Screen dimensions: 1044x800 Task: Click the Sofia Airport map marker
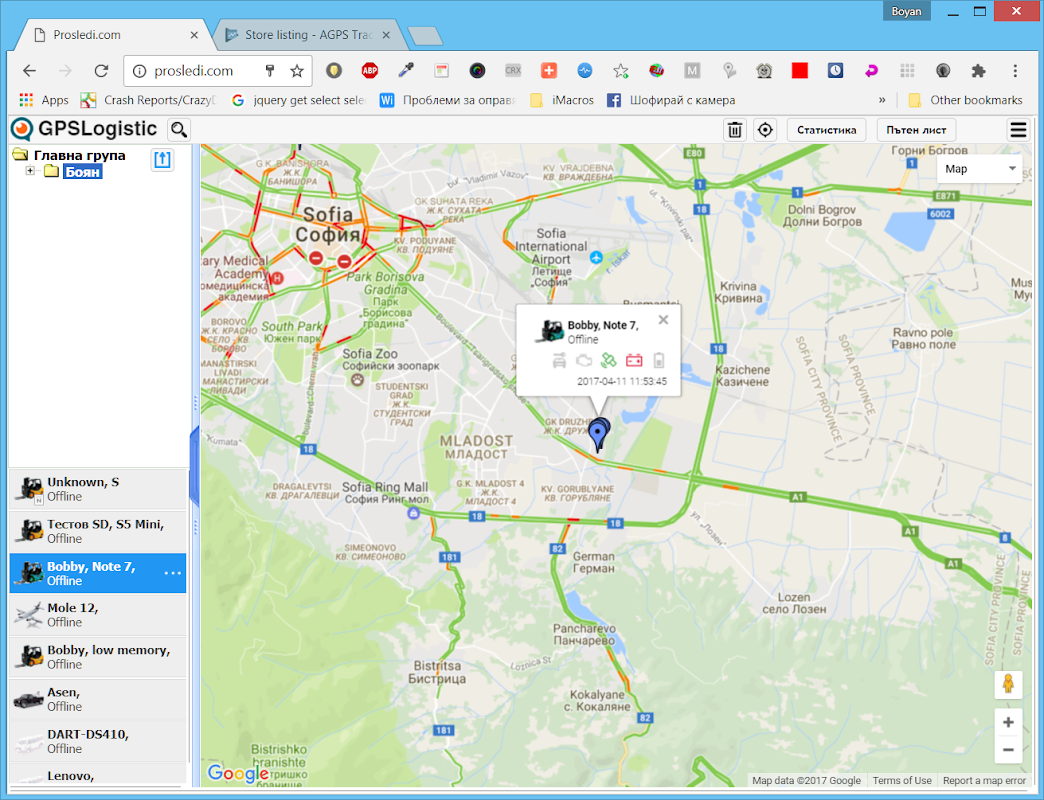(597, 257)
